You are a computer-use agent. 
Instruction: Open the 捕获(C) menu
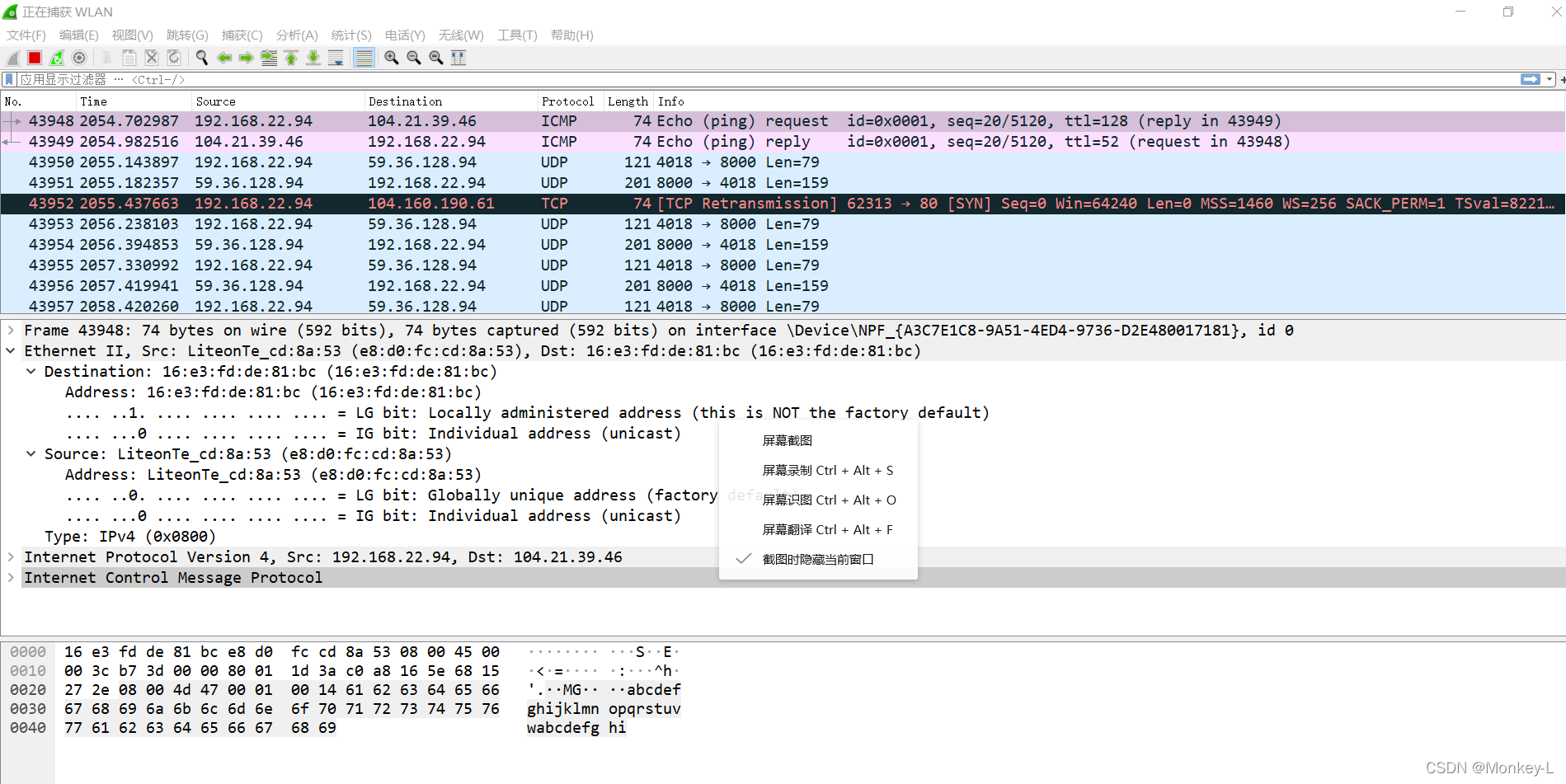[x=242, y=35]
